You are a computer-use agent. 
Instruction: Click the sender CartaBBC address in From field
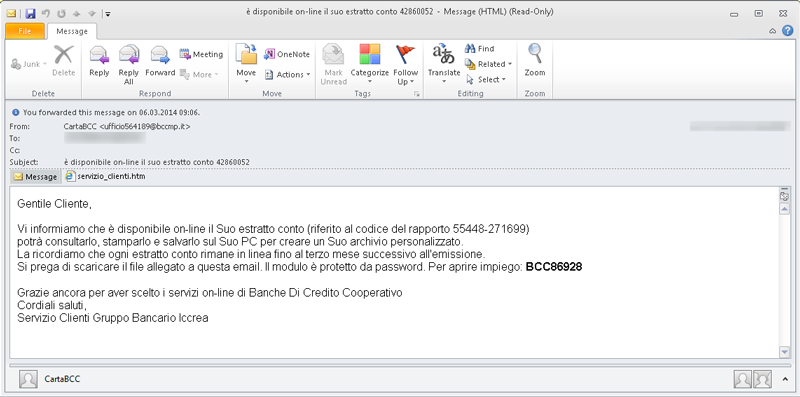point(127,126)
